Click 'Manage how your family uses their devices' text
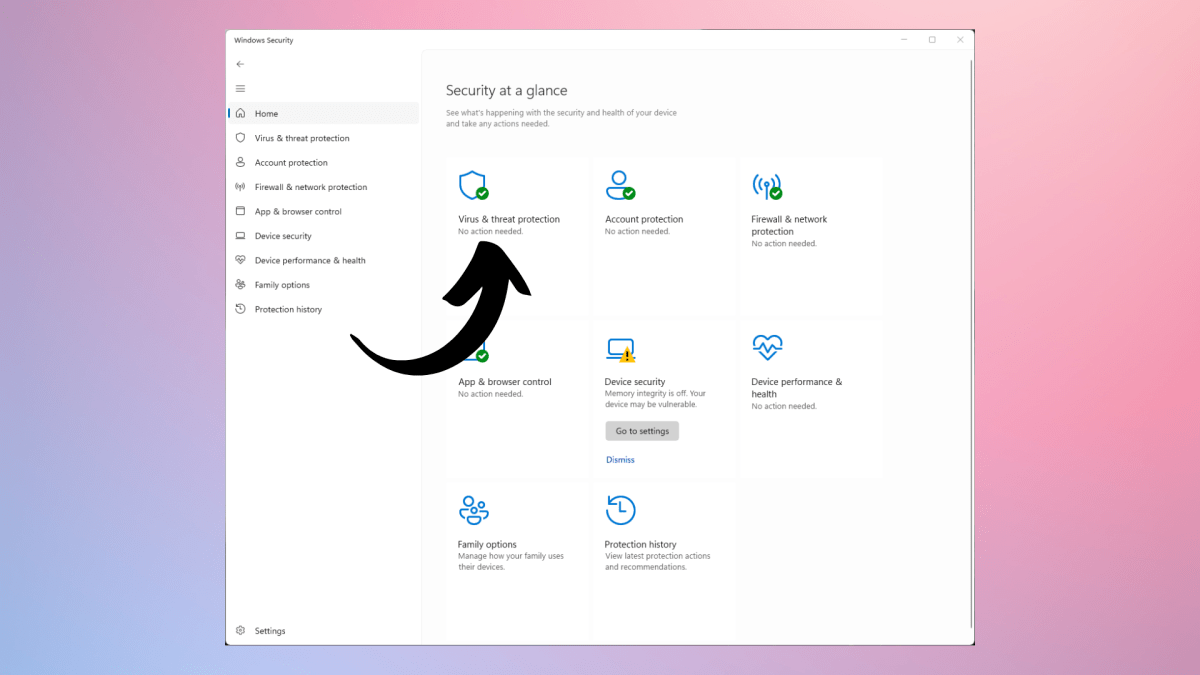Screen dimensions: 1200x675 tap(511, 562)
